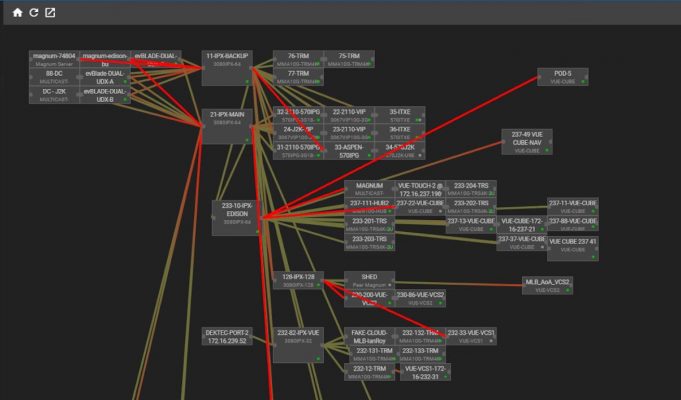Select the 36-ITXE node
Screen dimensions: 681x400
[x=400, y=133]
